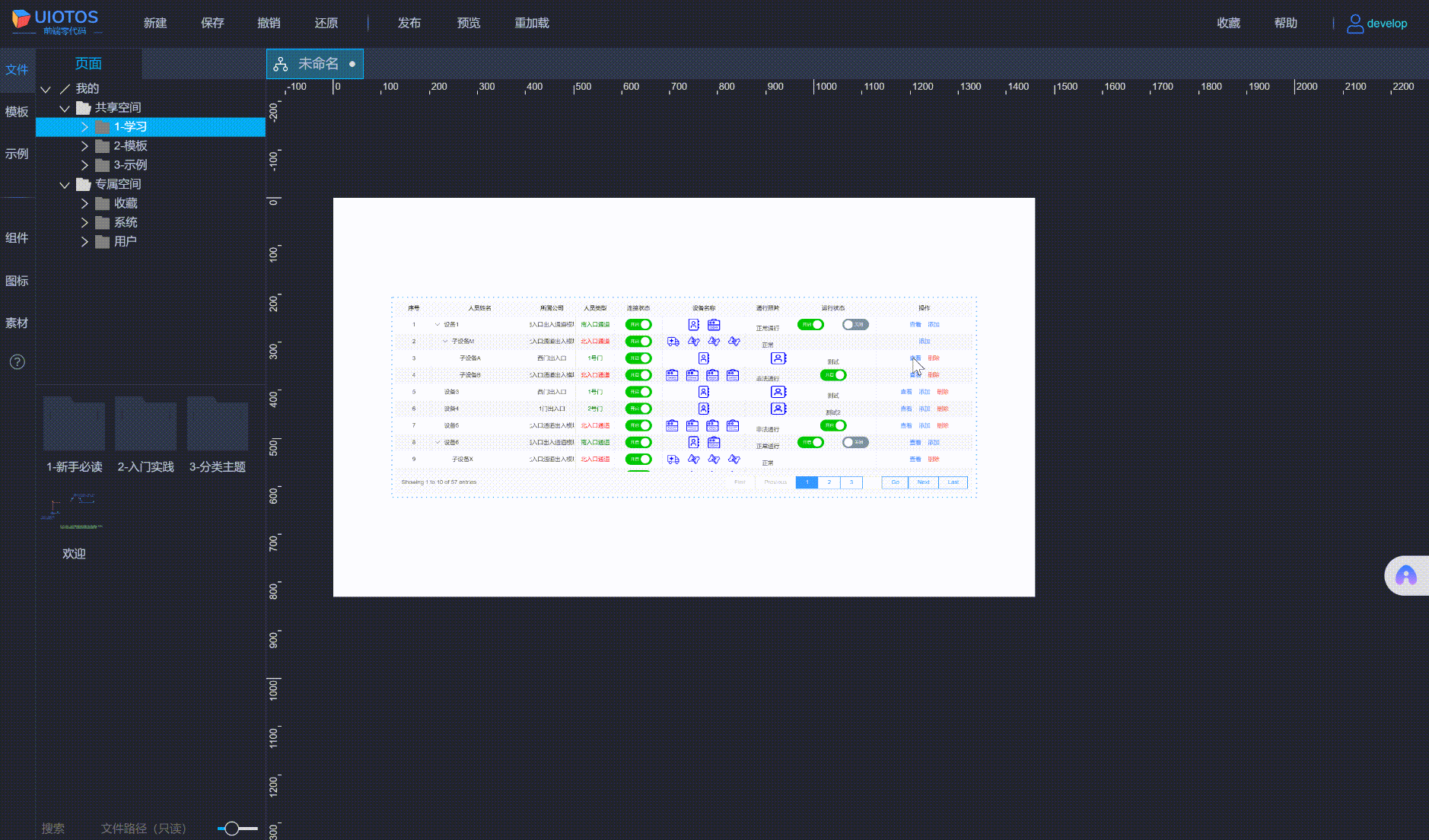Open the help question-mark icon in the sidebar
This screenshot has width=1429, height=840.
point(17,362)
